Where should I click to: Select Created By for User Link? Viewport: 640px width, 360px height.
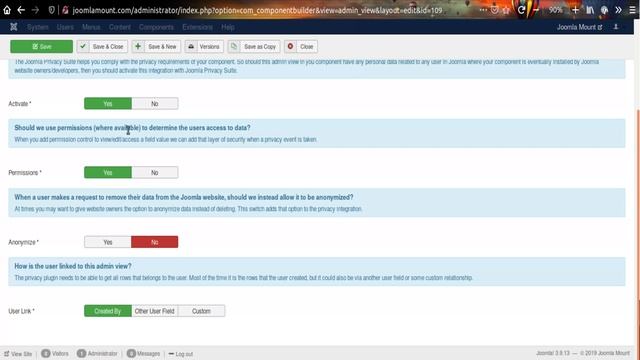[x=108, y=311]
